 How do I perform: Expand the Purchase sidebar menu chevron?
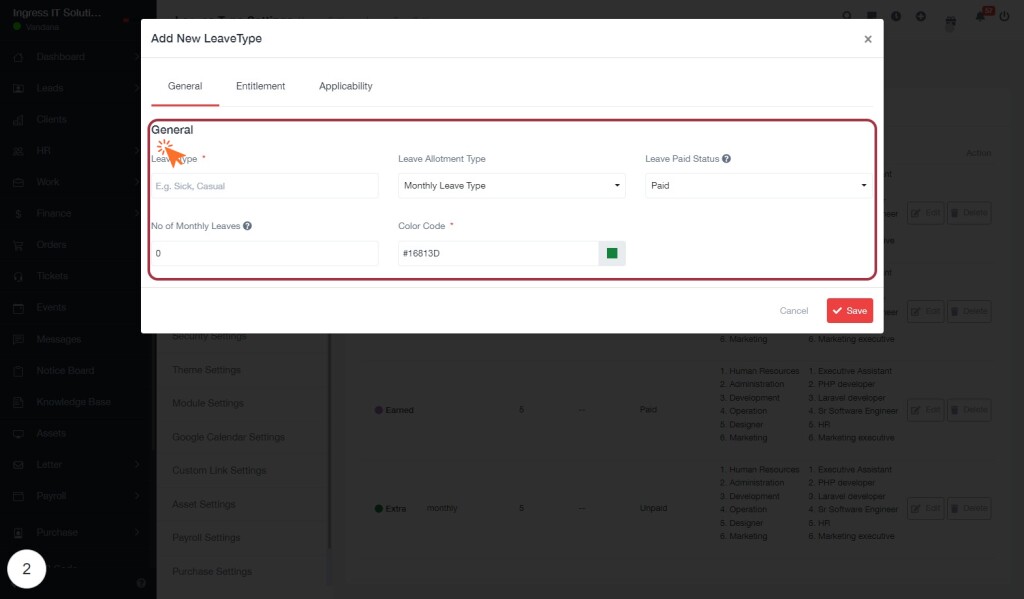136,532
